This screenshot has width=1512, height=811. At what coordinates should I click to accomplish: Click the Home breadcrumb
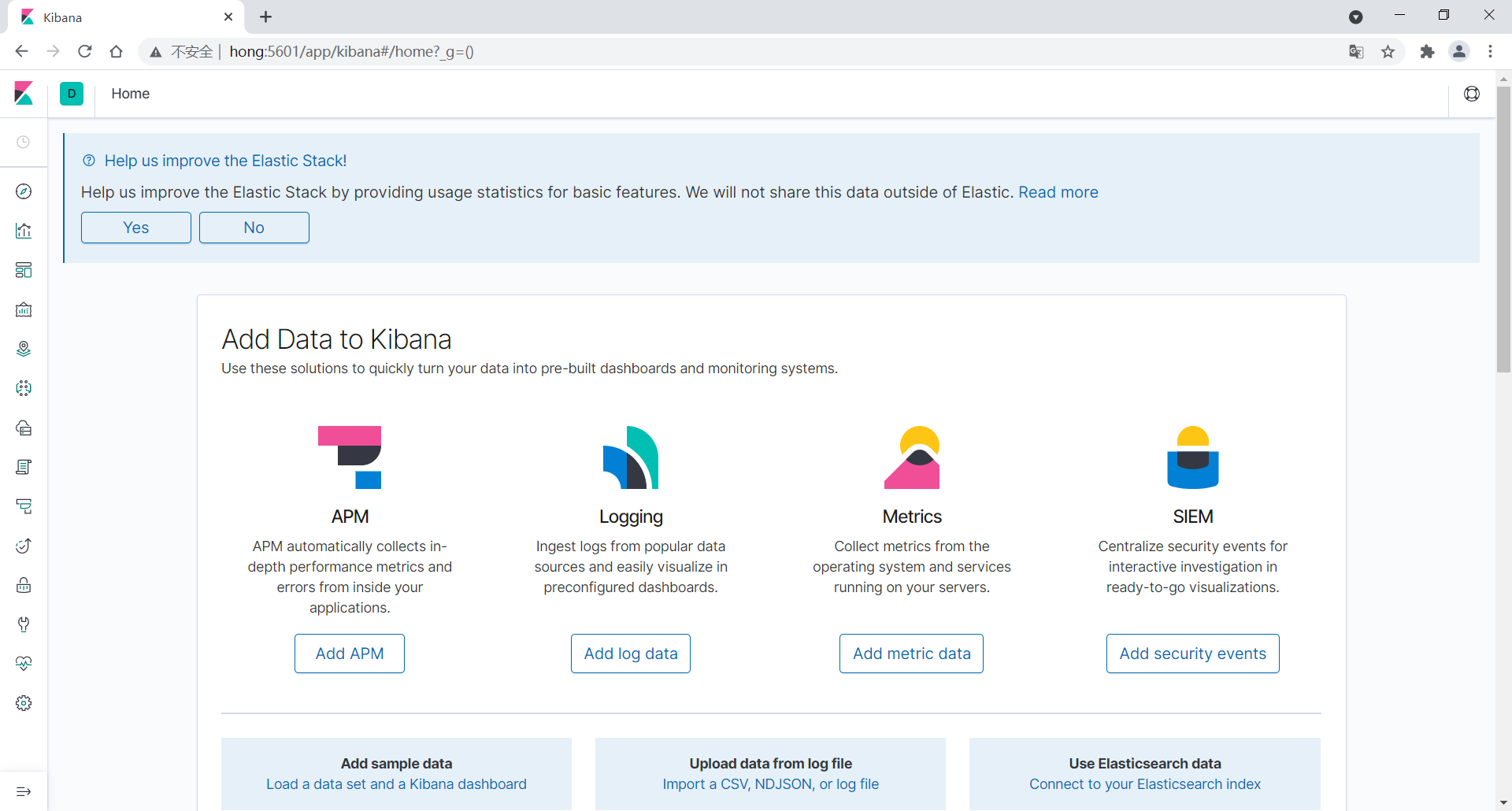coord(131,94)
